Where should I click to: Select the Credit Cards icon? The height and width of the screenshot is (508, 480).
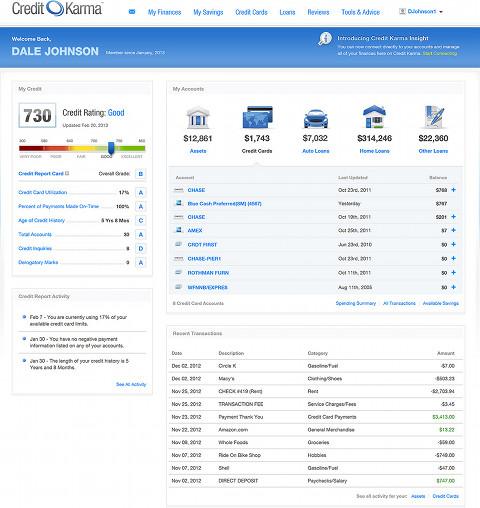[257, 117]
